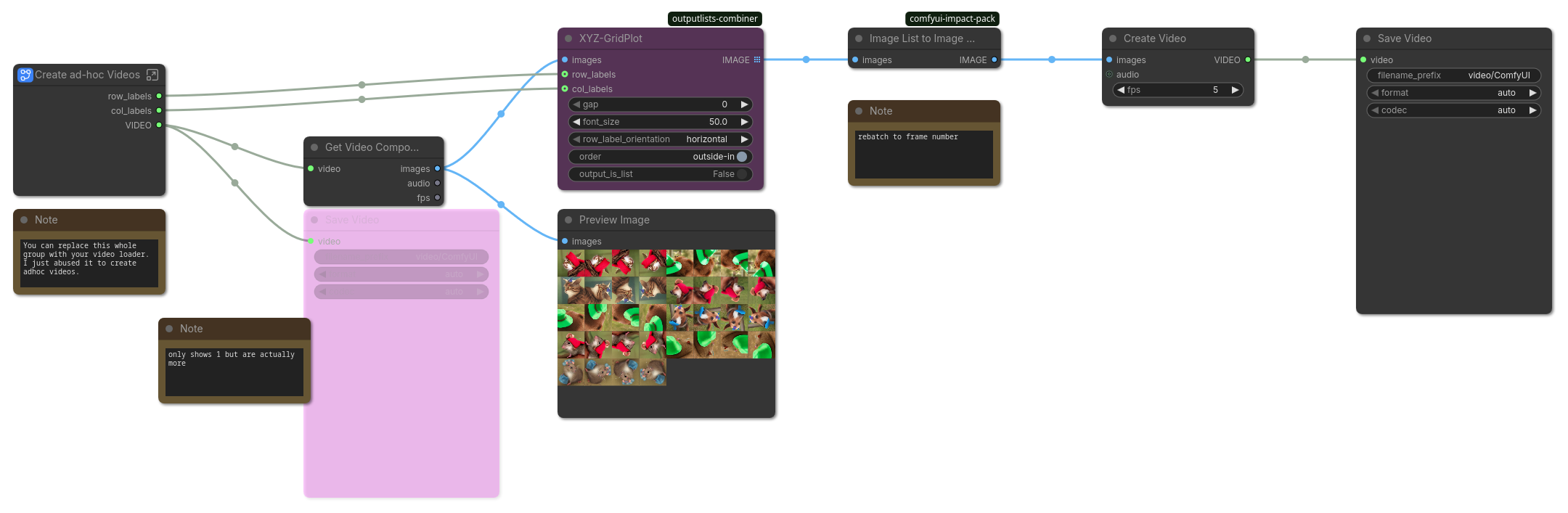Click the IMAGE output socket on Image List to Image
Image resolution: width=1568 pixels, height=513 pixels.
point(994,59)
